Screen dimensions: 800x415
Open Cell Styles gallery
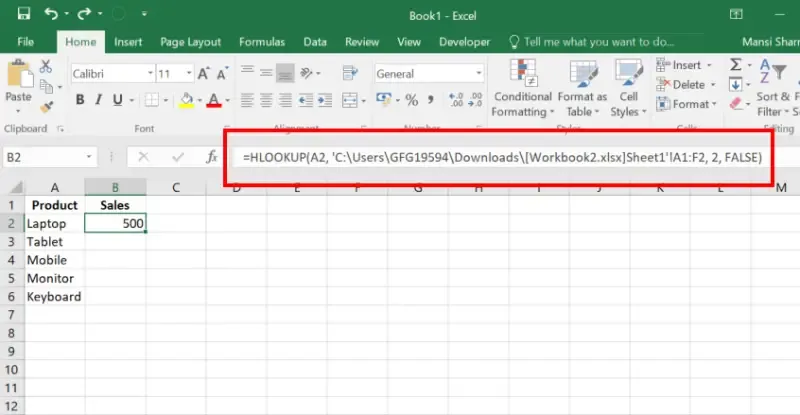[x=628, y=88]
